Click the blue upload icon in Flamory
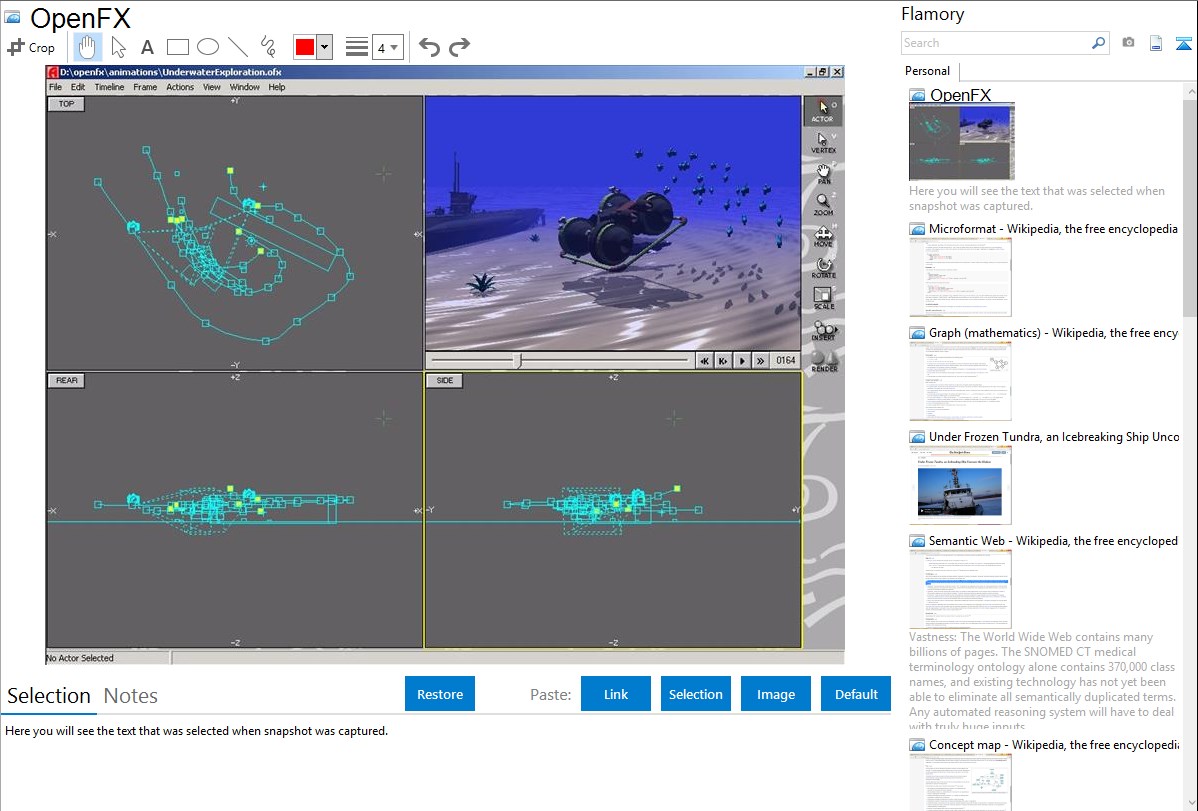The image size is (1198, 811). tap(1183, 44)
